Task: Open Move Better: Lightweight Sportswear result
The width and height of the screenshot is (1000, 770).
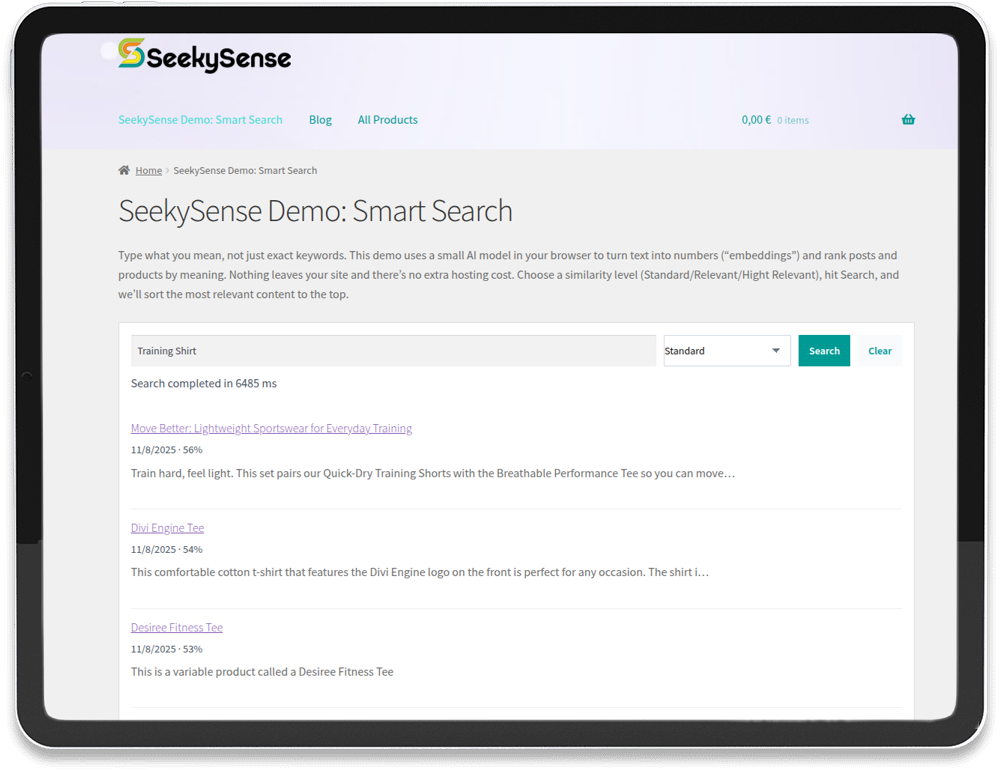Action: (271, 428)
